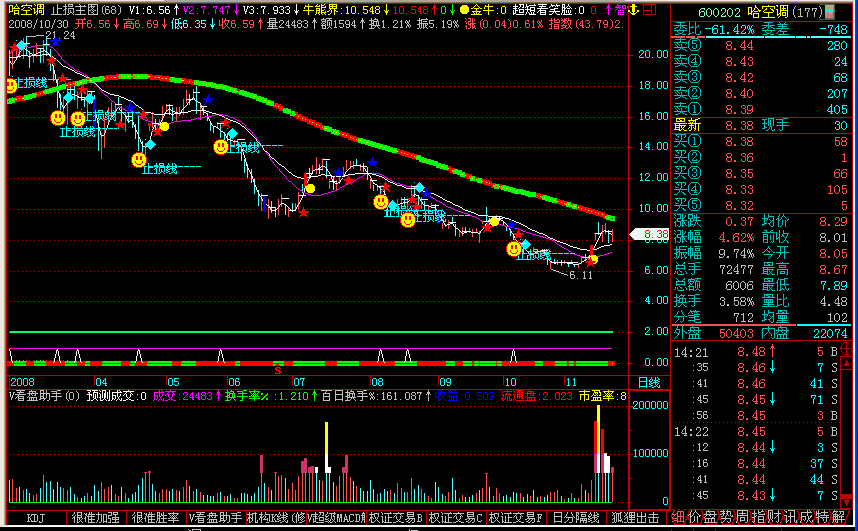Switch side panel to 盘 tab
The width and height of the screenshot is (858, 531).
pos(710,517)
